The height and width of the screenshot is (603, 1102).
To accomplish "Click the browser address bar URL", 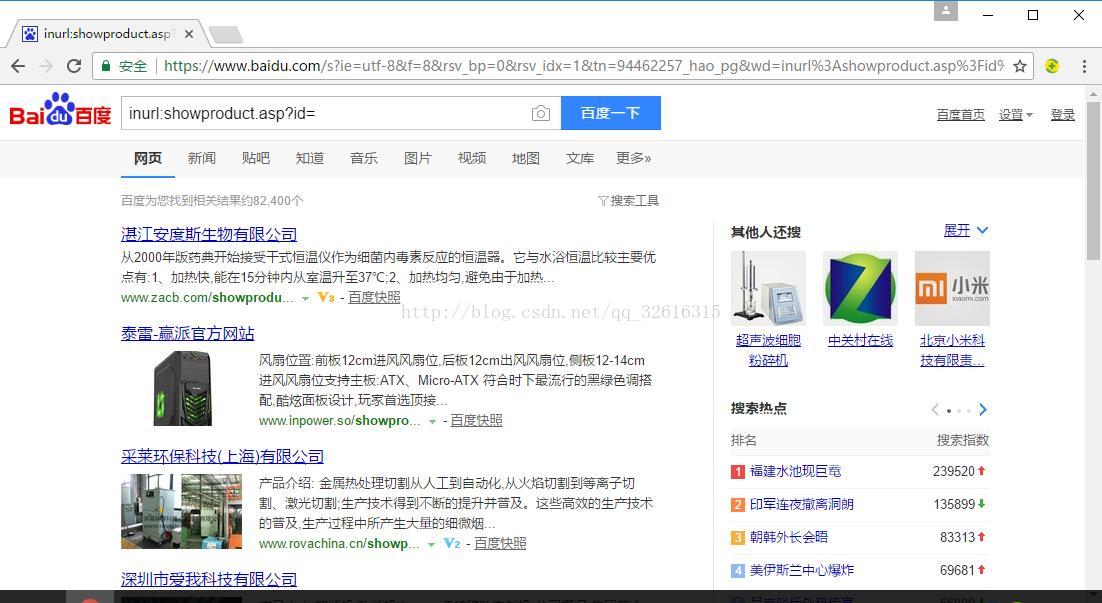I will point(583,66).
